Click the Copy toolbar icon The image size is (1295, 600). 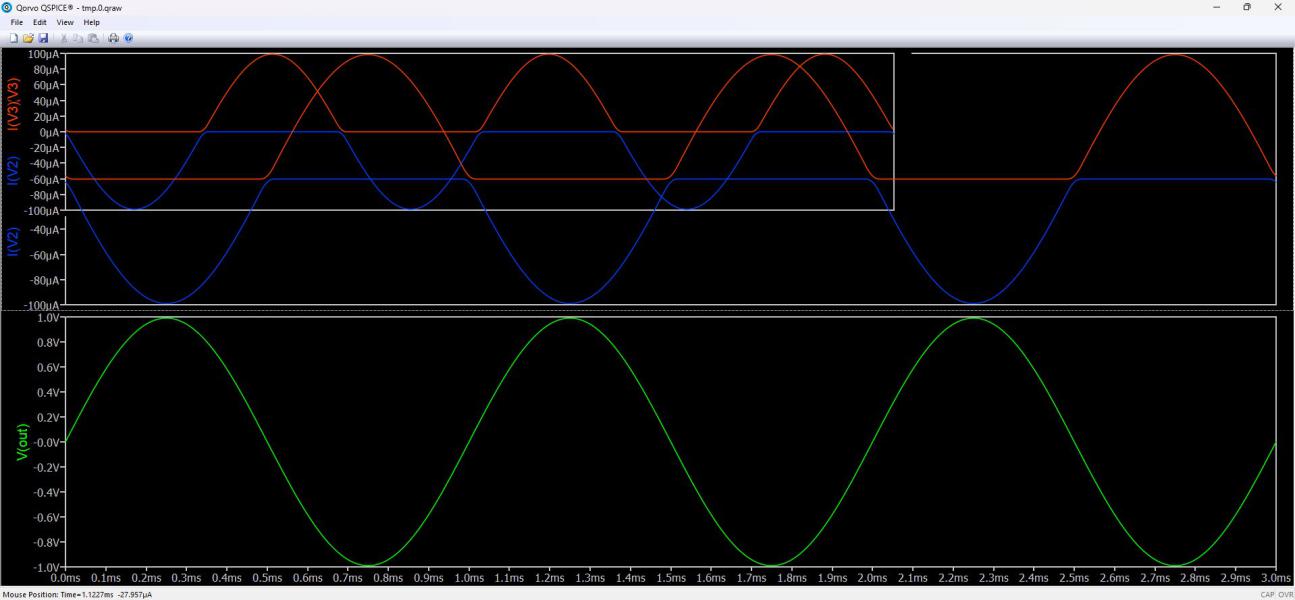[x=79, y=38]
